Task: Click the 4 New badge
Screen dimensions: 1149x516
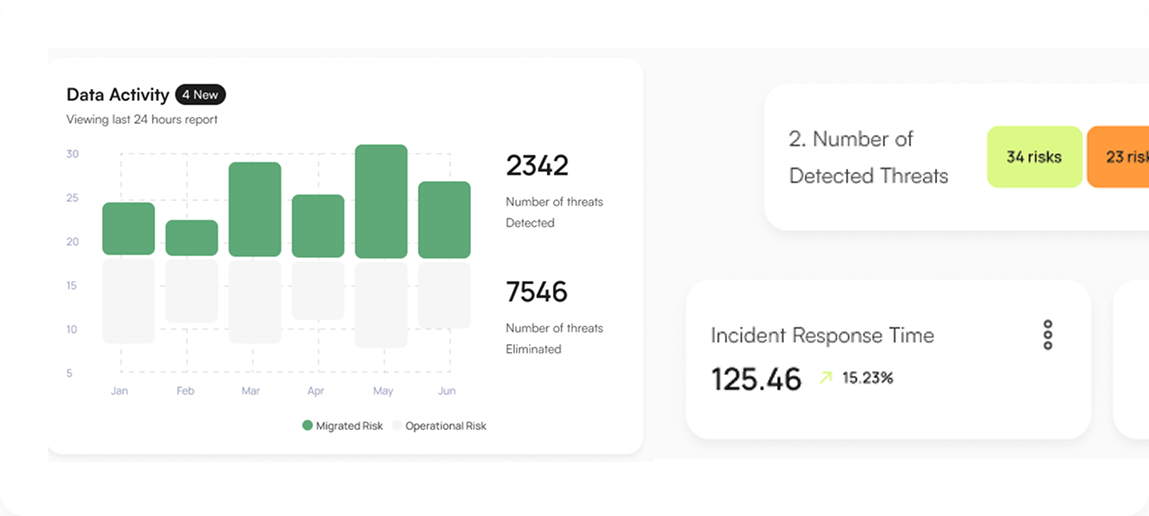Action: (x=200, y=95)
